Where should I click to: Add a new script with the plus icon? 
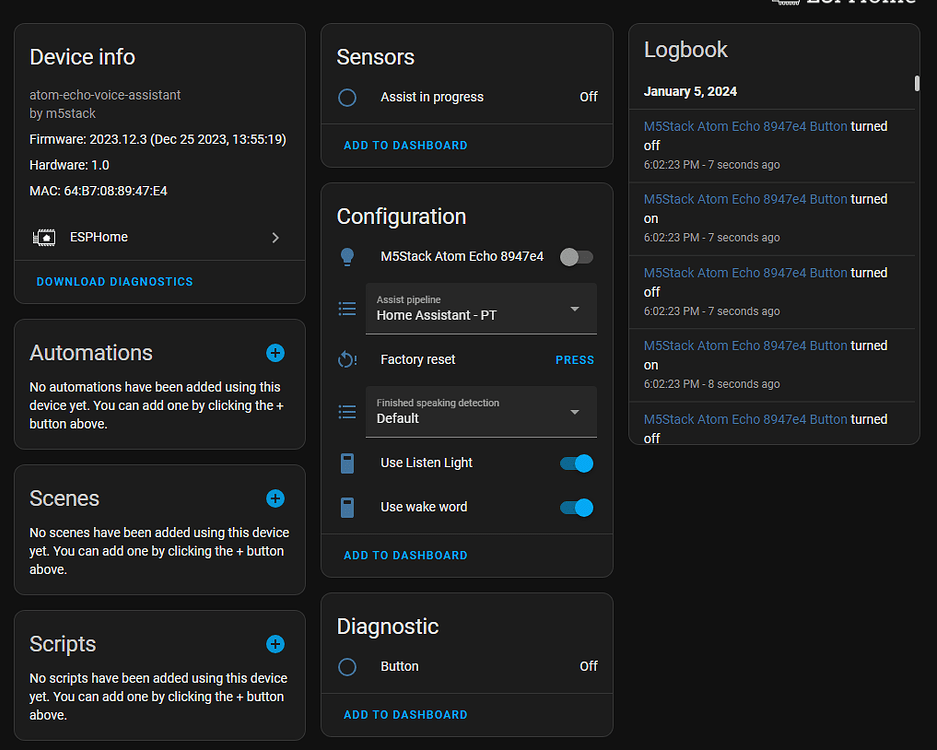point(275,644)
